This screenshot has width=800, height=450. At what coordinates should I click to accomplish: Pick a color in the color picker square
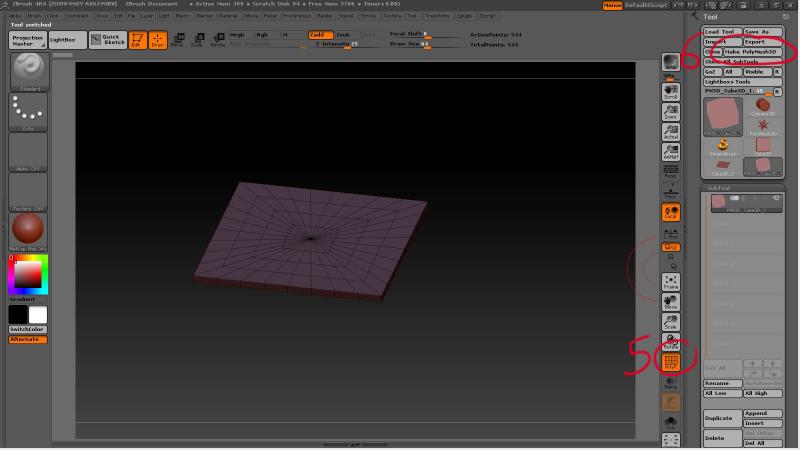28,274
